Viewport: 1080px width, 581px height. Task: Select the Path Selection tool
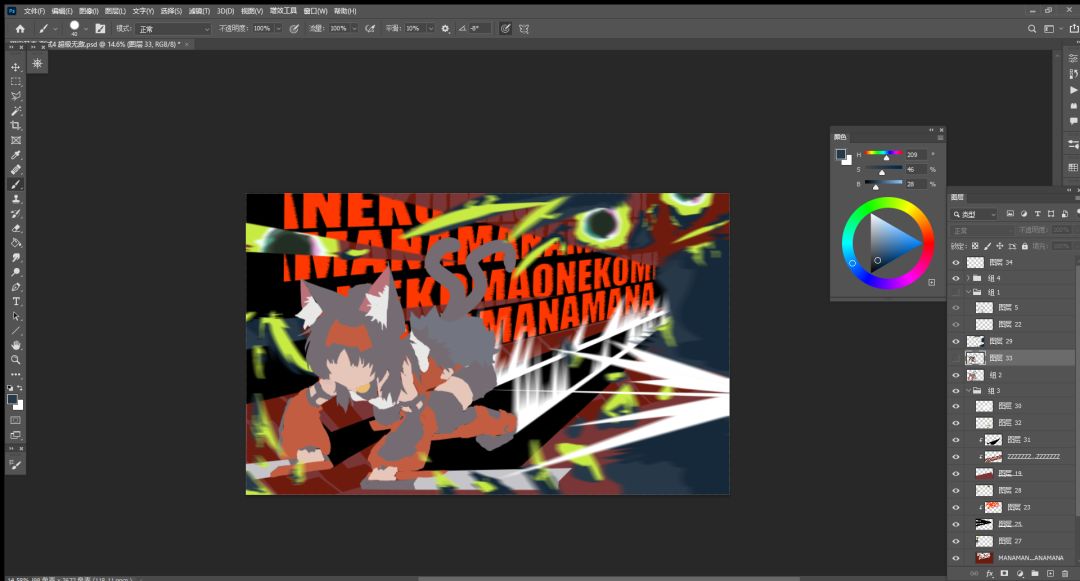[x=16, y=316]
